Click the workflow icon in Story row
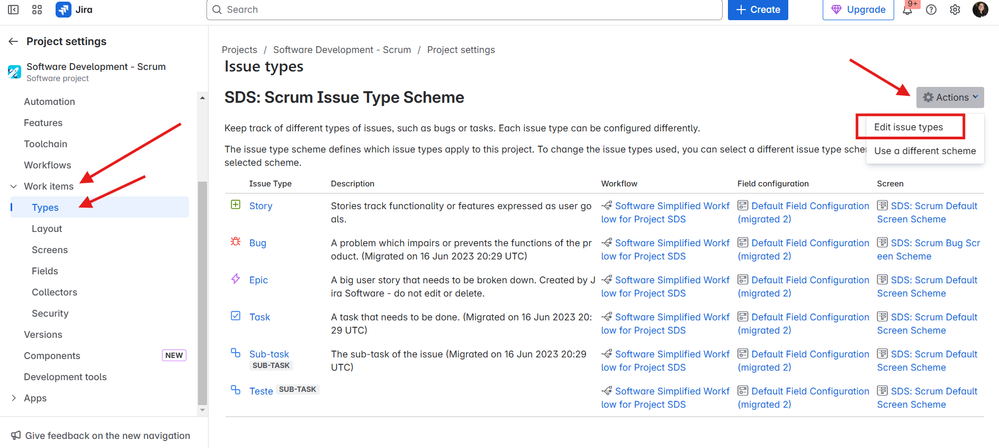The height and width of the screenshot is (448, 999). pos(607,206)
